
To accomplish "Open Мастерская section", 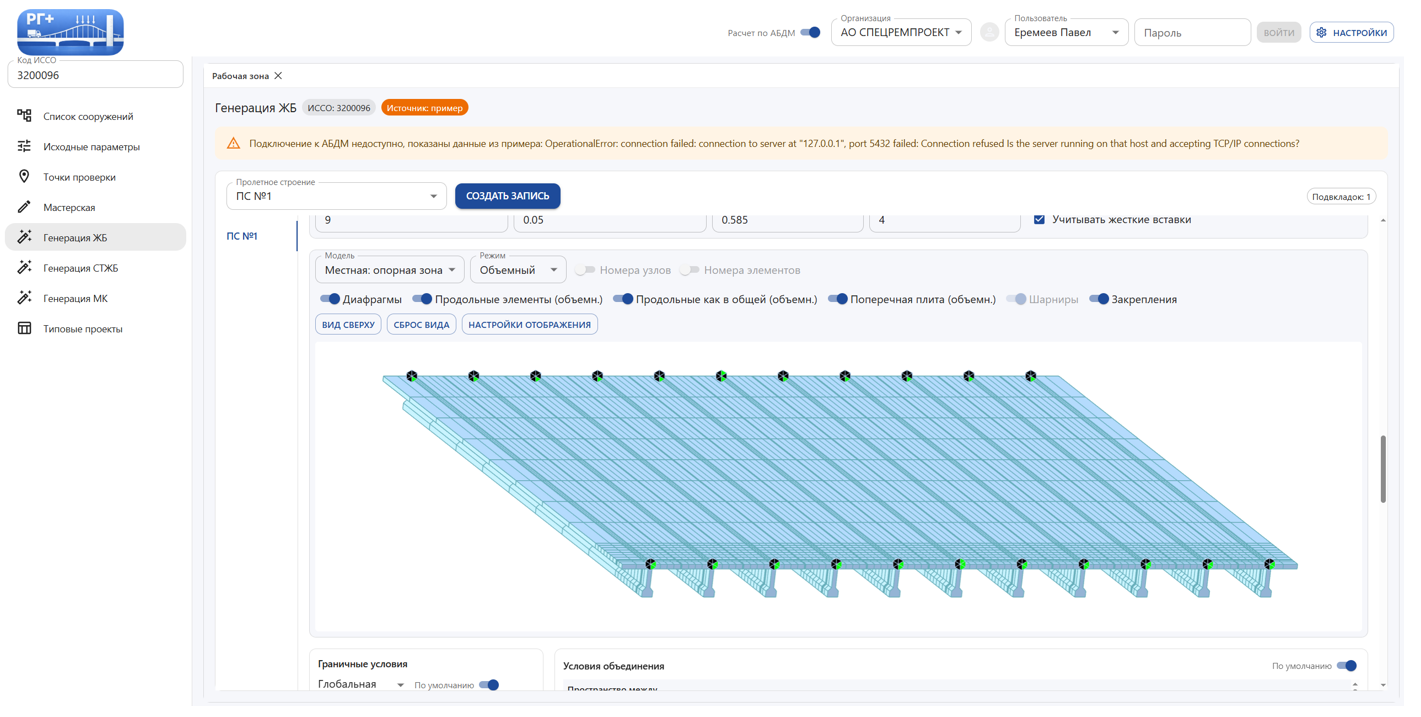I will coord(96,207).
